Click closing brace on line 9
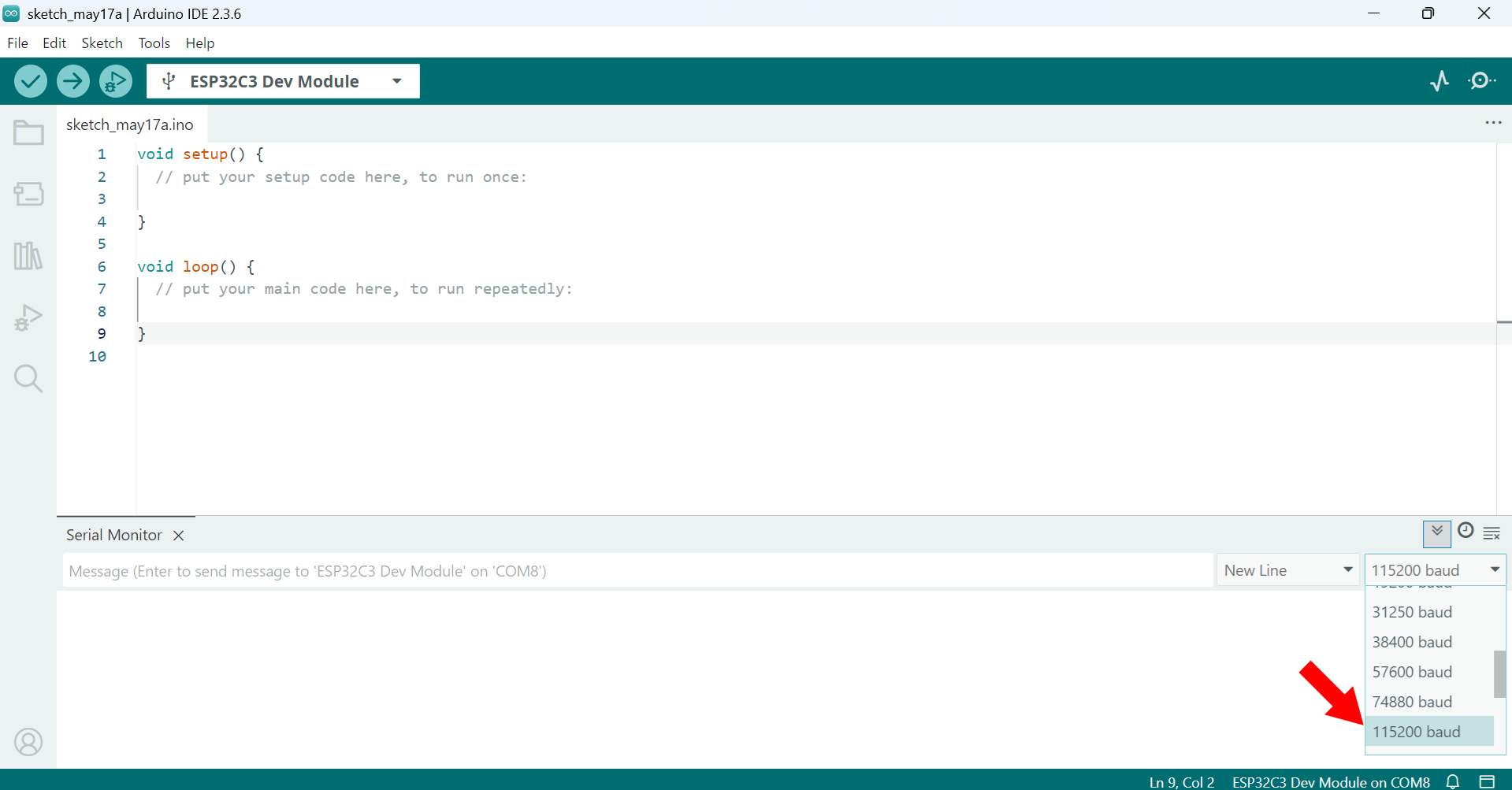The width and height of the screenshot is (1512, 790). tap(142, 334)
